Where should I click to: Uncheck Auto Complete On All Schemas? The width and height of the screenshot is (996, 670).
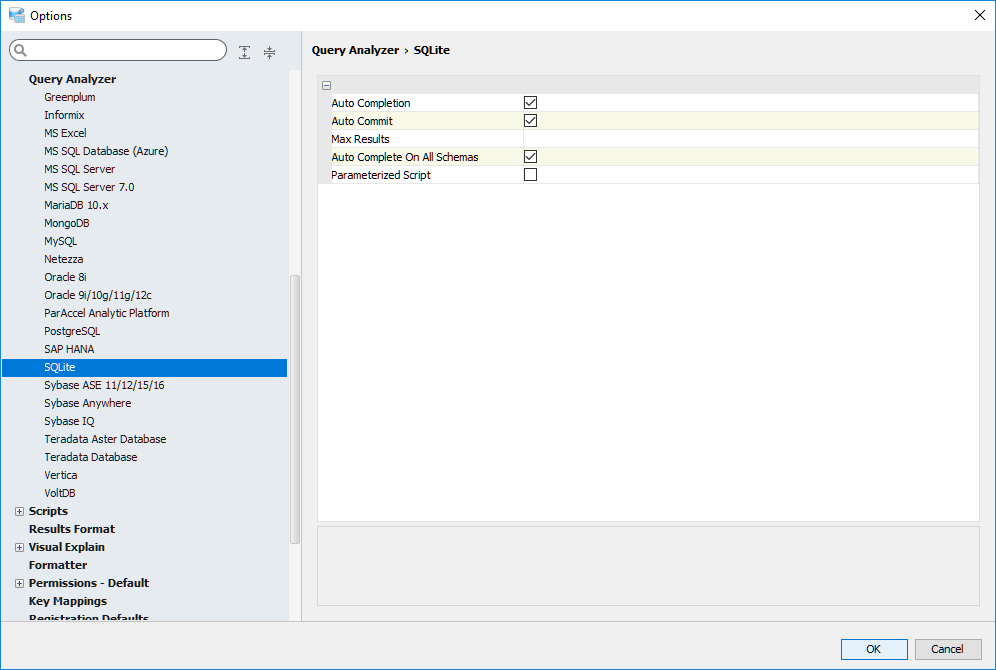pyautogui.click(x=530, y=157)
